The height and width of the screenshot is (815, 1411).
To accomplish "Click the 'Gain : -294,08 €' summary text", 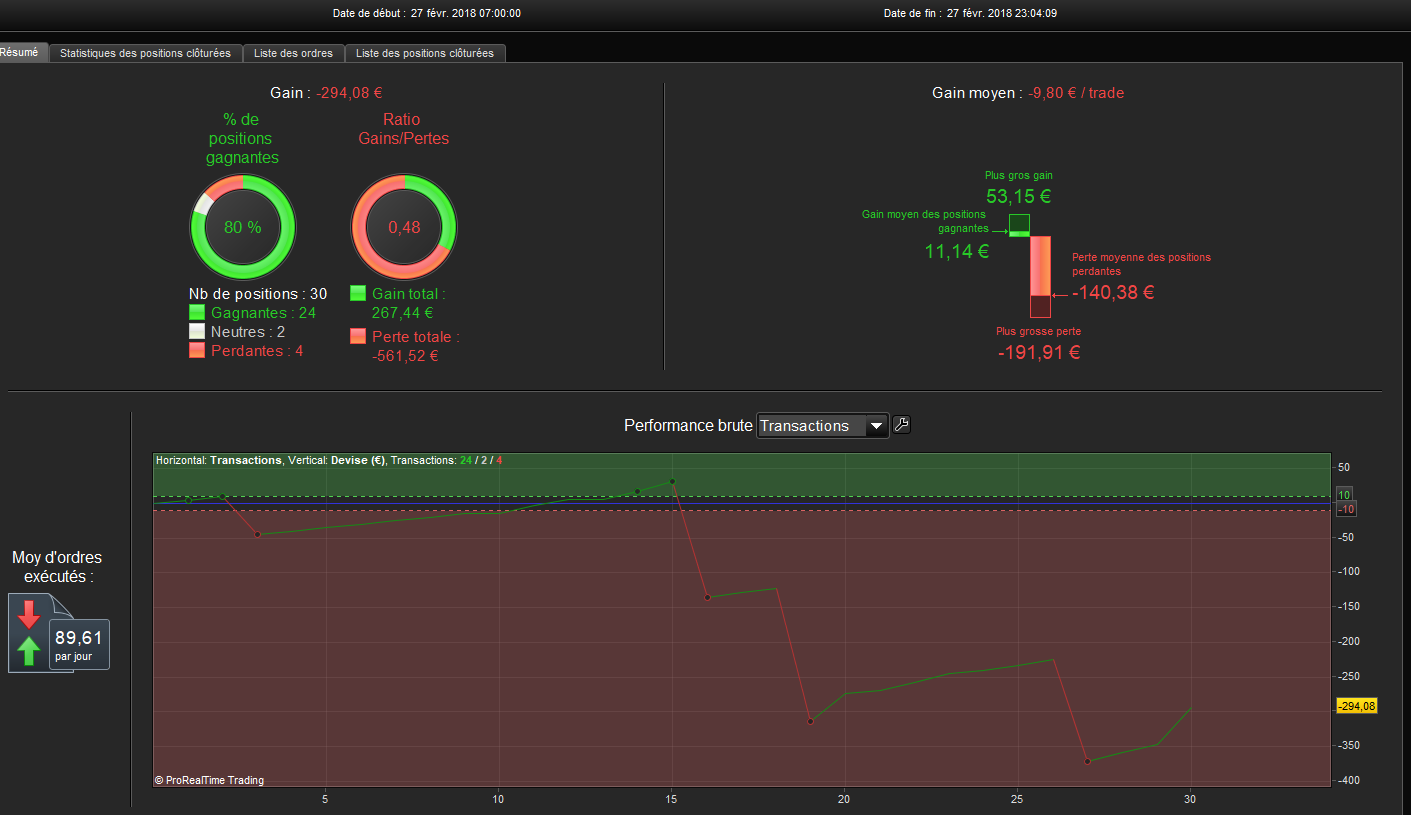I will 326,93.
